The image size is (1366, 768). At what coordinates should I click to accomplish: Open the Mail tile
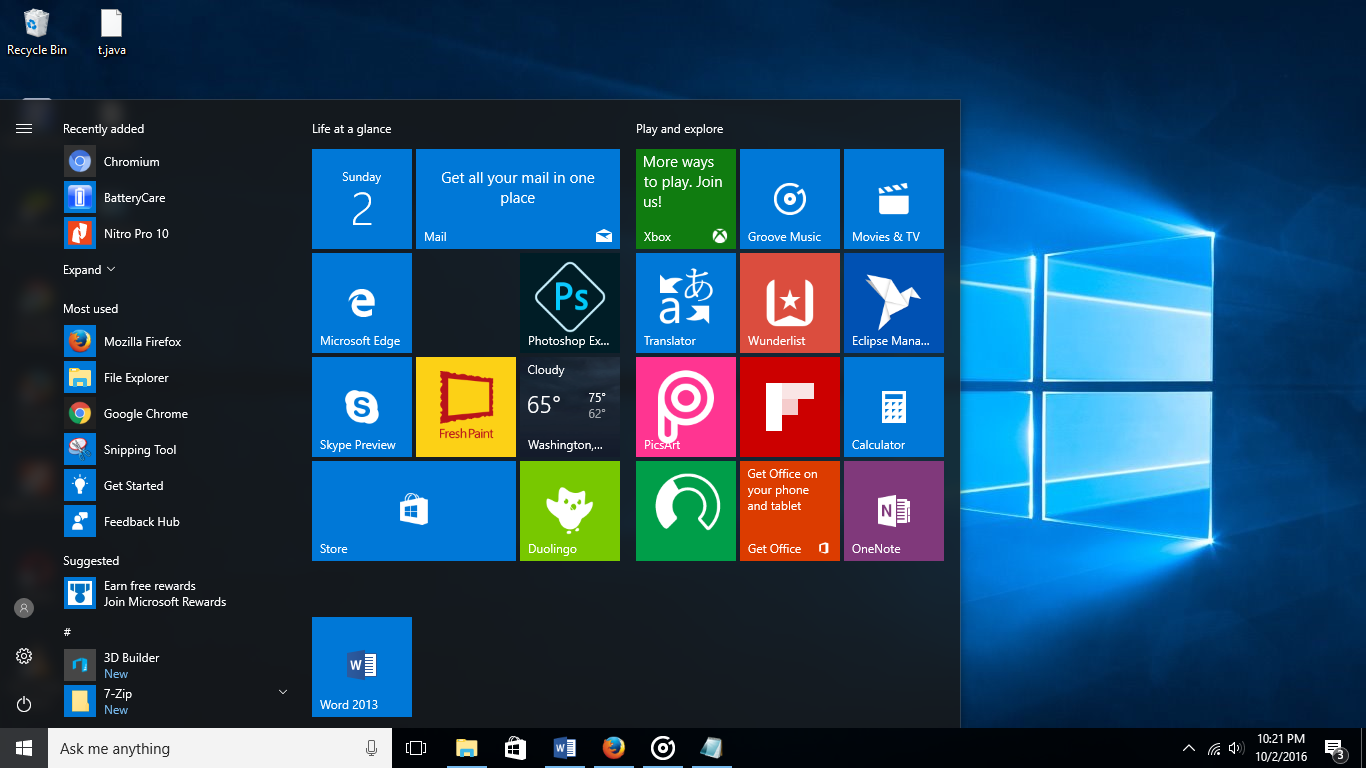pos(518,199)
